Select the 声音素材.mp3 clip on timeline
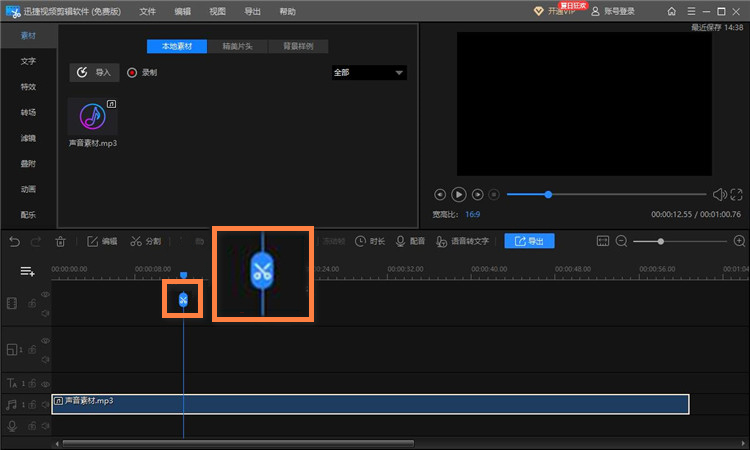750x450 pixels. click(371, 404)
